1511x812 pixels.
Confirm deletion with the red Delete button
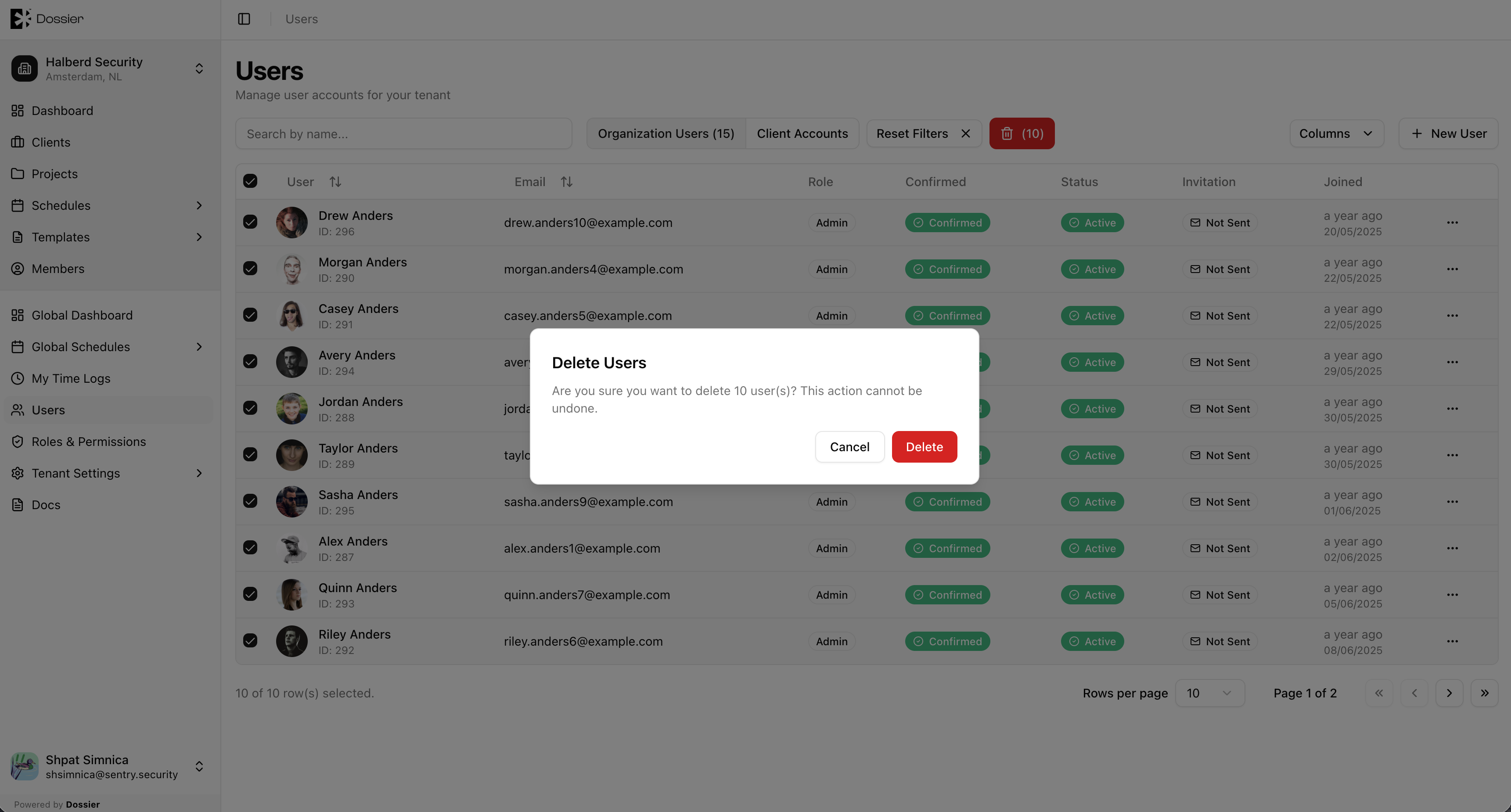coord(924,447)
